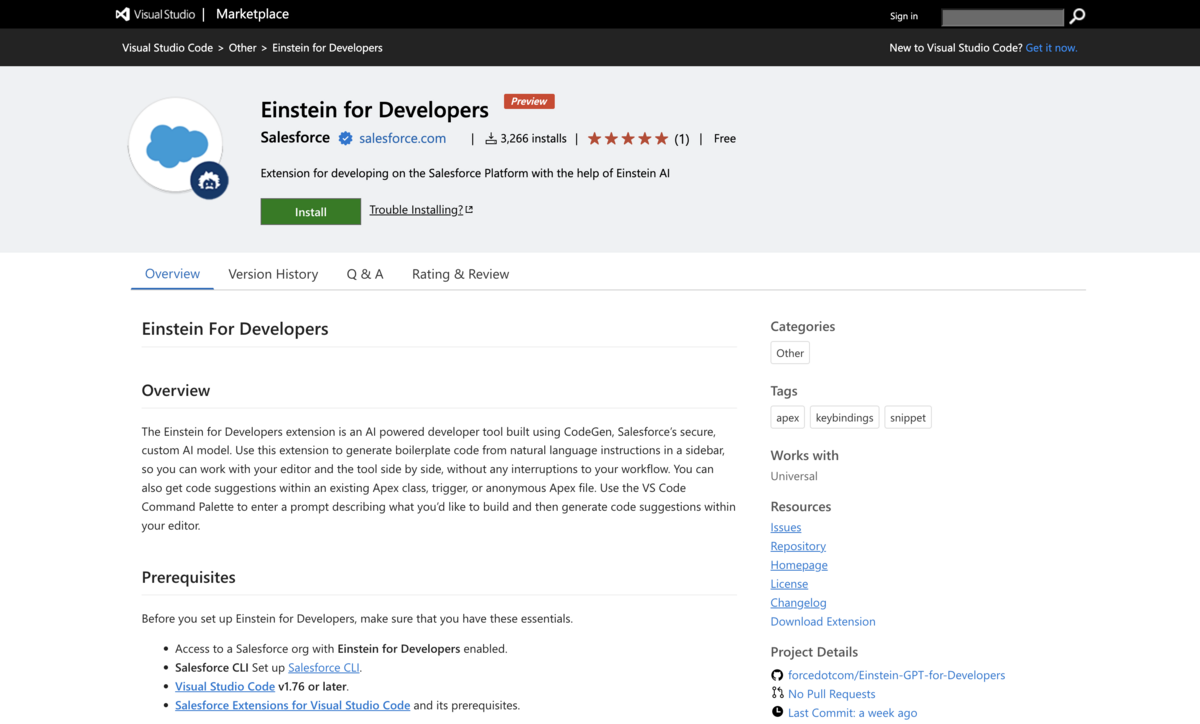Click the Visual Studio logo in header

124,14
